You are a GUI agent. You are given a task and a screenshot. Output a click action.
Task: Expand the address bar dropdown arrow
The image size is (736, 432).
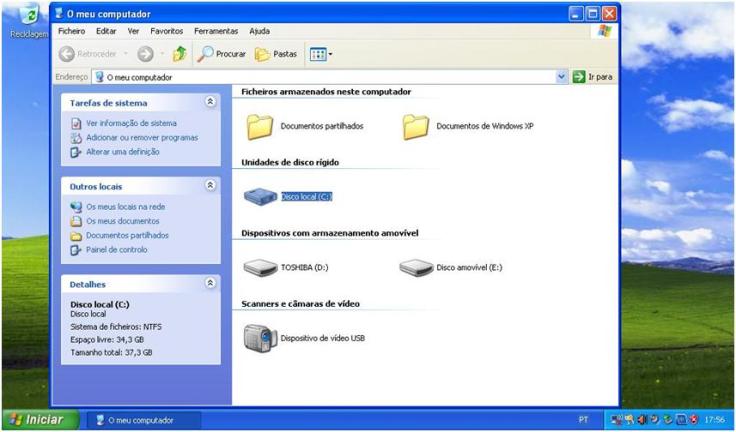click(x=562, y=76)
